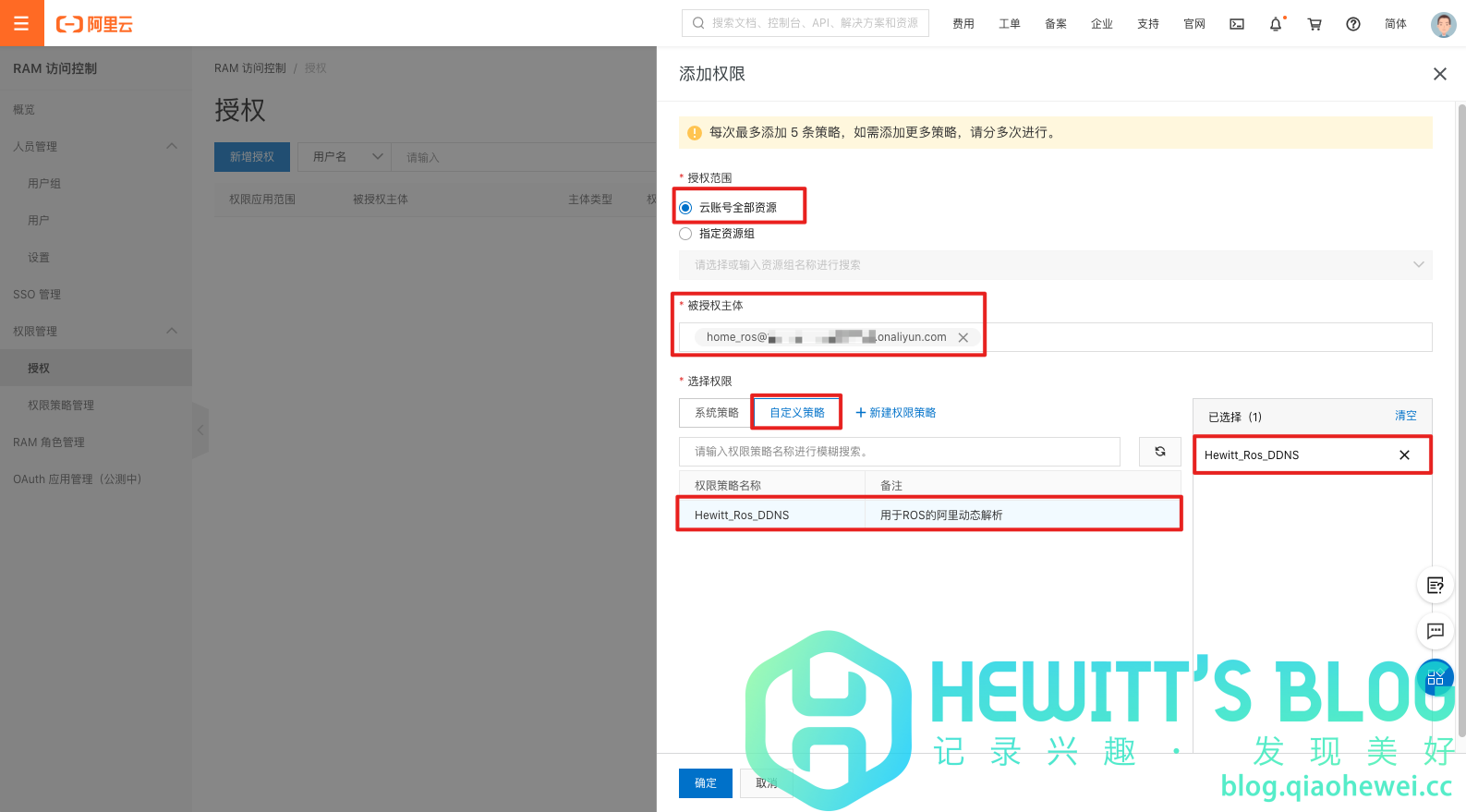Collapse the 人员管理 sidebar section
This screenshot has height=812, width=1466.
click(172, 147)
